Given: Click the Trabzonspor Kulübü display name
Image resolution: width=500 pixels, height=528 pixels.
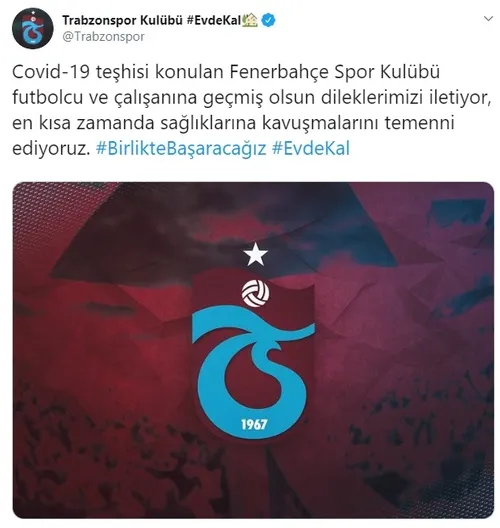Looking at the screenshot, I should 122,21.
